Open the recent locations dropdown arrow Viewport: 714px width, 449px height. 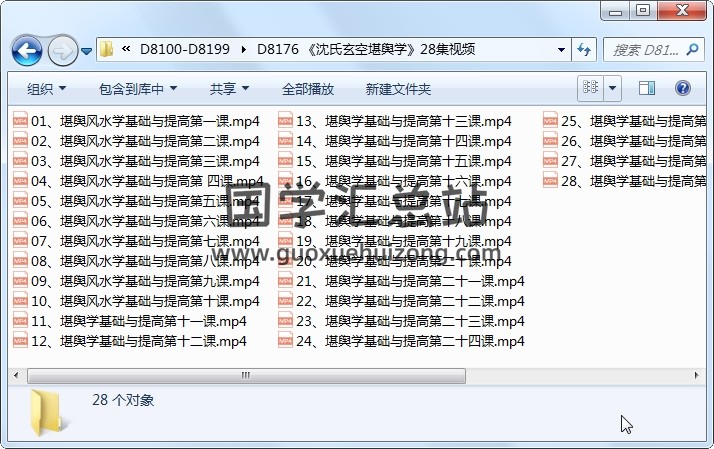point(87,51)
